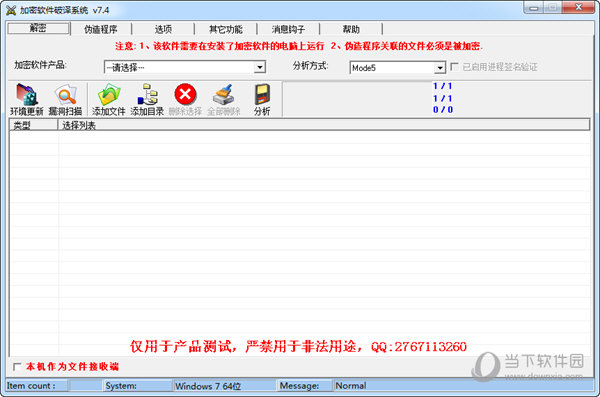This screenshot has height=397, width=600.
Task: Click the Windows 7 64位 status field
Action: click(224, 386)
